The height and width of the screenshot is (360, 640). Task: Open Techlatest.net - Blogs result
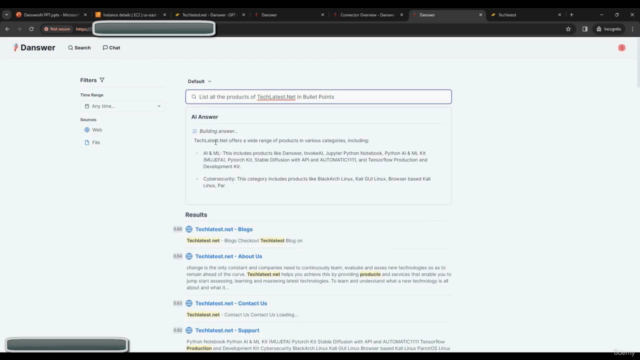tap(224, 229)
